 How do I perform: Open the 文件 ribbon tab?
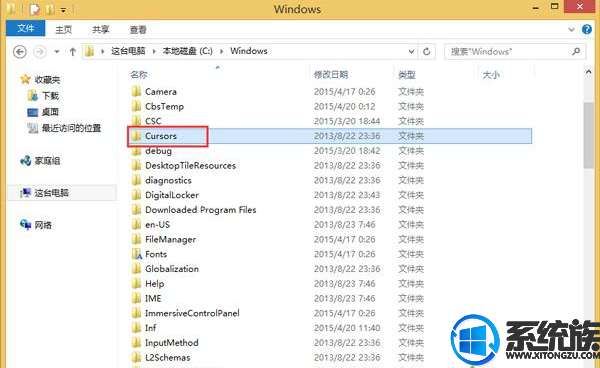tap(26, 28)
